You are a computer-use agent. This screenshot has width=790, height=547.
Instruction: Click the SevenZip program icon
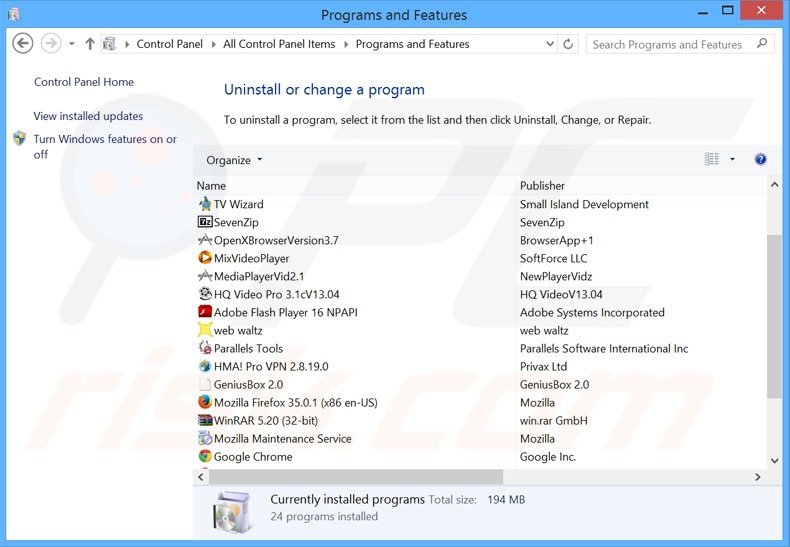tap(205, 222)
